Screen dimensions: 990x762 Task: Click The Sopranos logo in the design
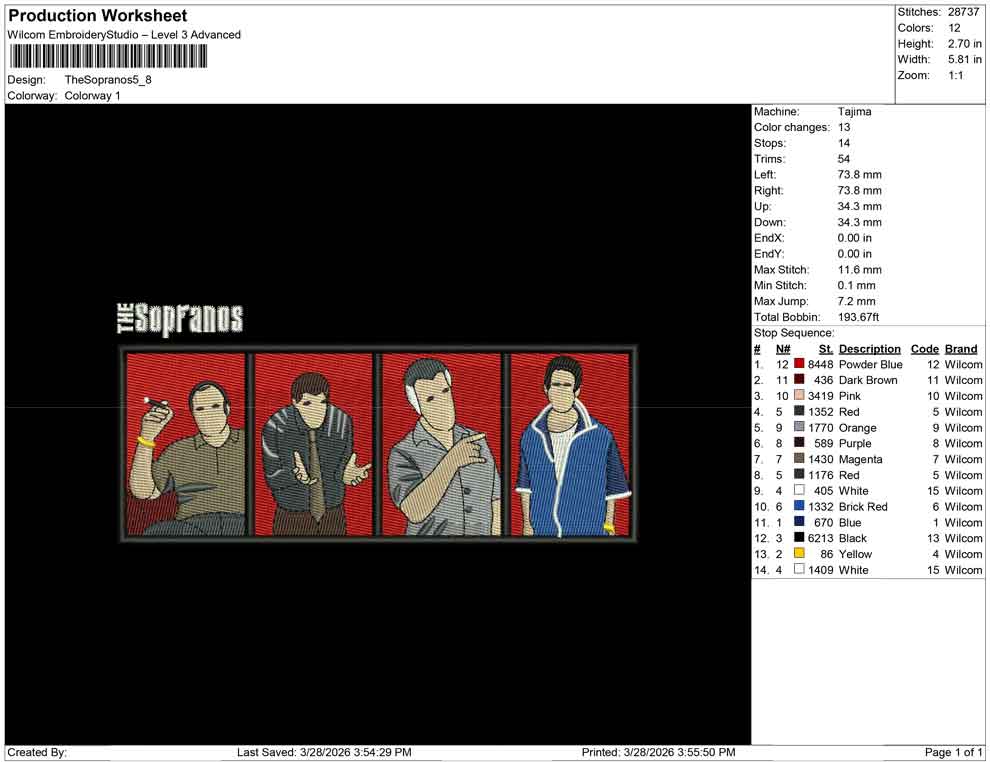[180, 319]
